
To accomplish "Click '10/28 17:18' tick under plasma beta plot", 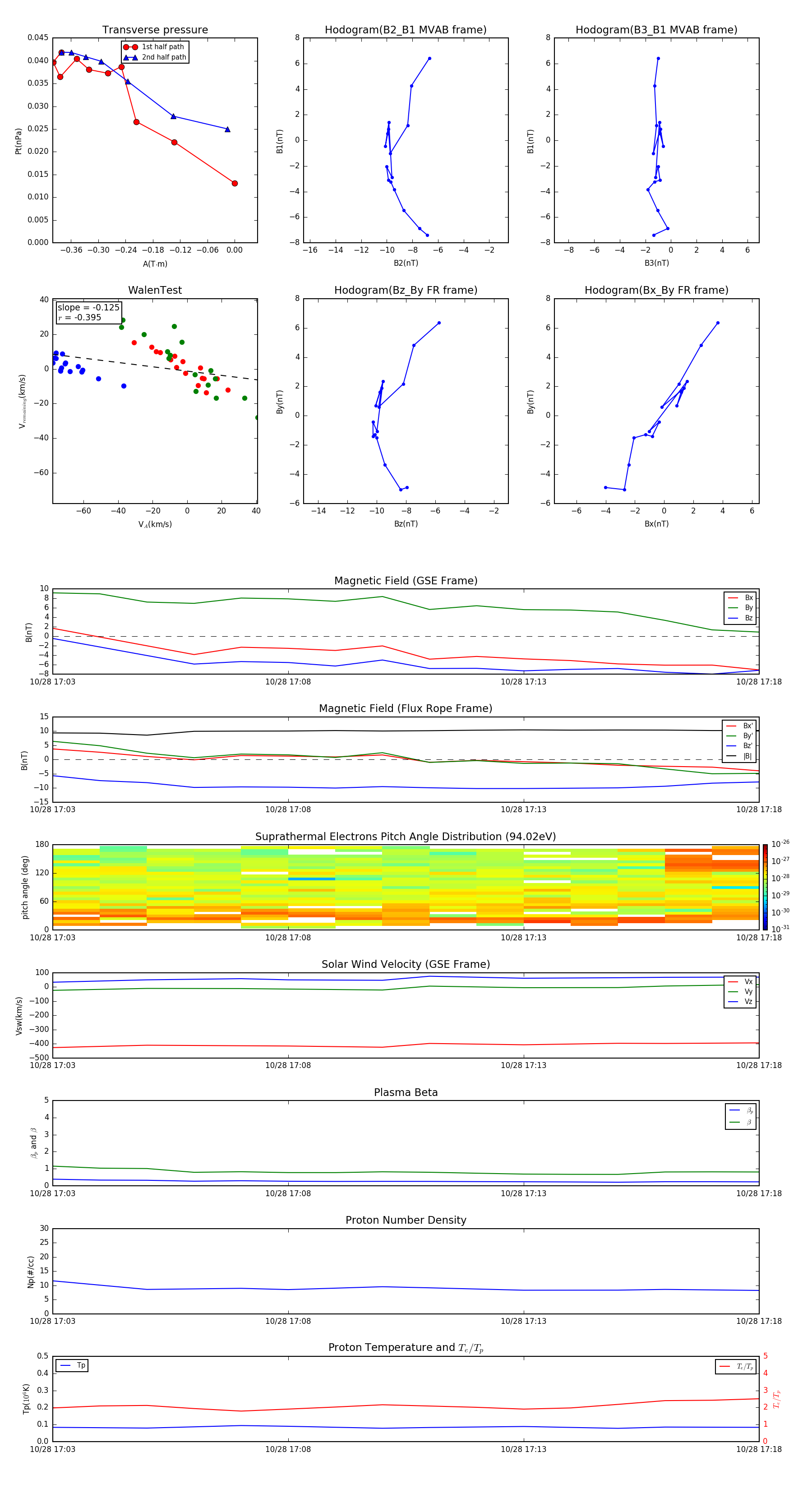I will click(x=759, y=1193).
